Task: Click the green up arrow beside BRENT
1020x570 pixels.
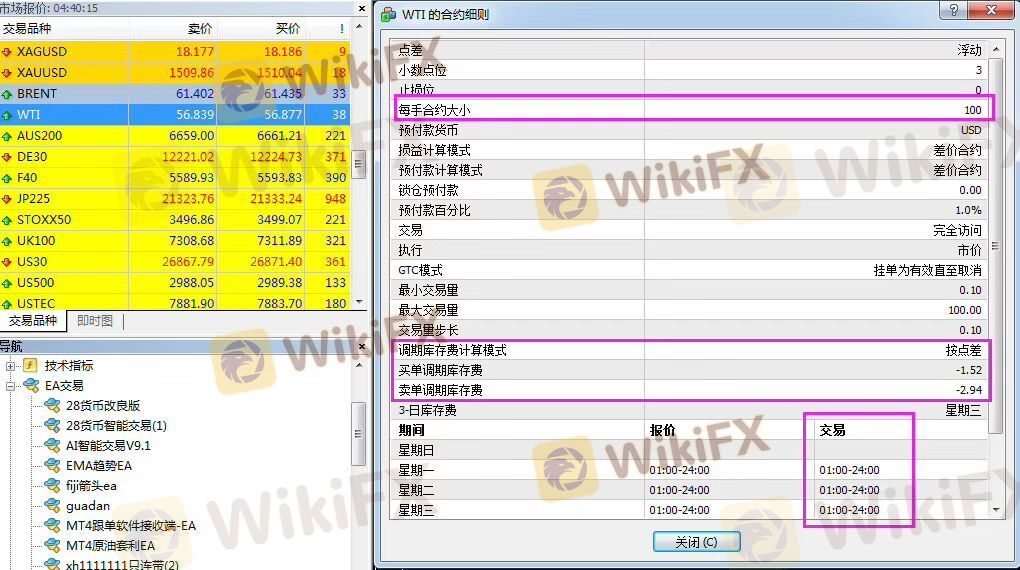Action: pos(7,94)
